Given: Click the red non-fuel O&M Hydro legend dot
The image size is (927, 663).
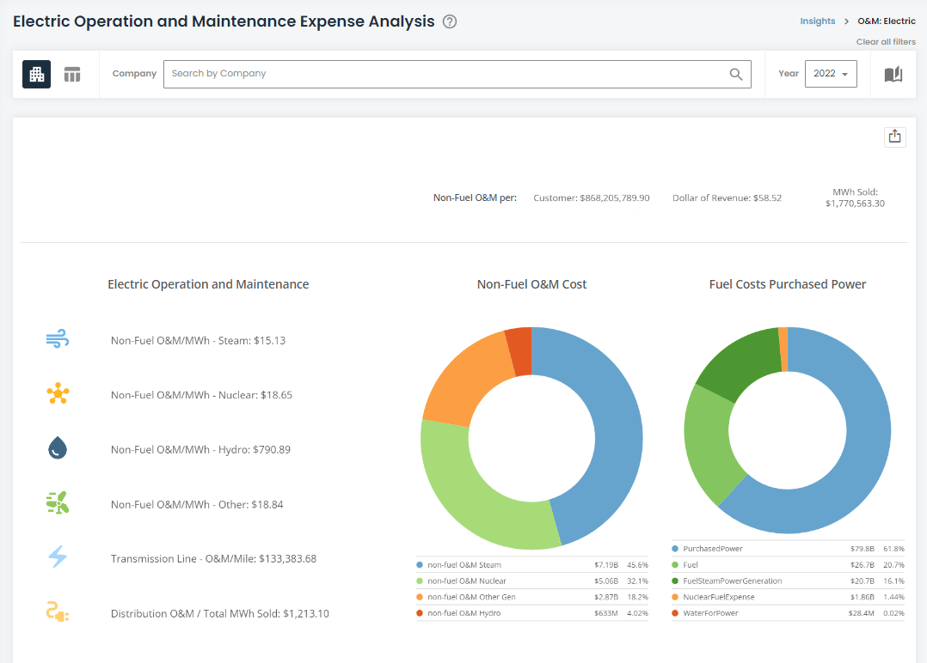Looking at the screenshot, I should pyautogui.click(x=420, y=613).
